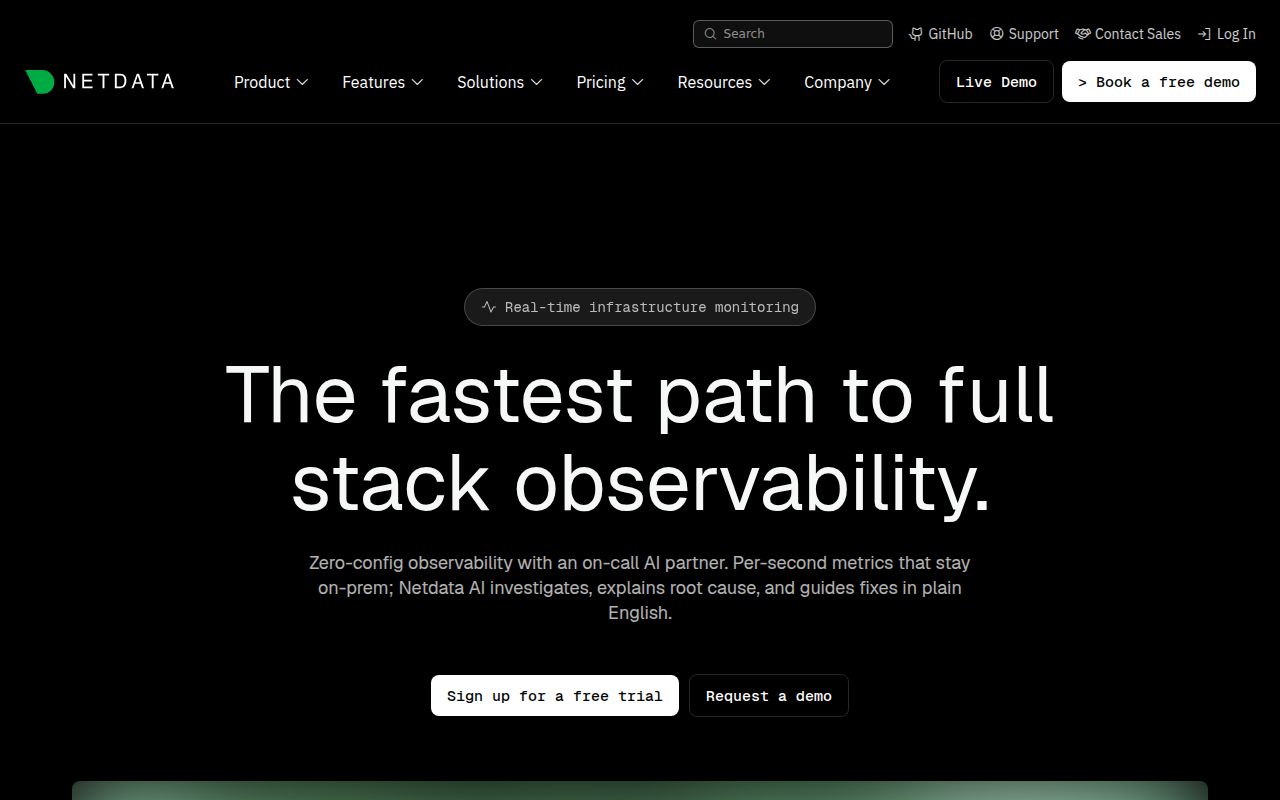
Task: Expand the Product chevron
Action: [x=302, y=82]
